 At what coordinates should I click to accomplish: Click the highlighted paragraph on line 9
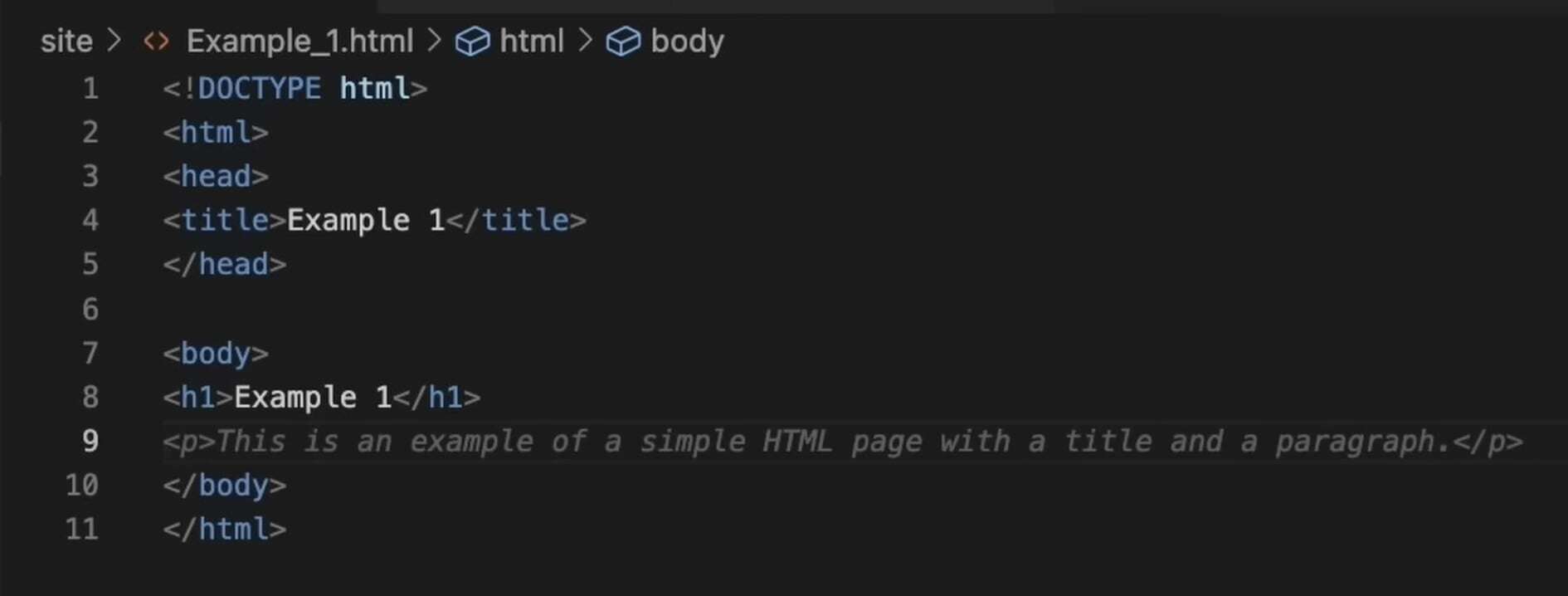tap(842, 442)
